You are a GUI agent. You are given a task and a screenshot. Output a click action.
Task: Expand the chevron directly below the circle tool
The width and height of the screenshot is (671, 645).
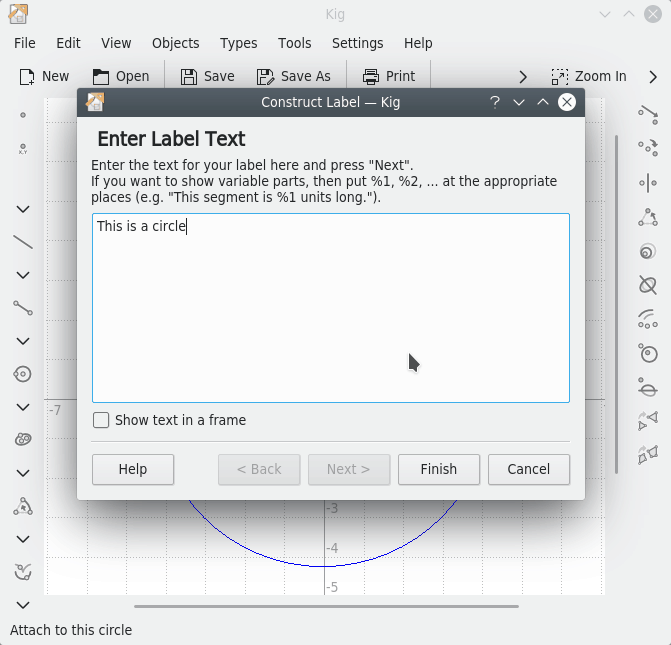(23, 407)
